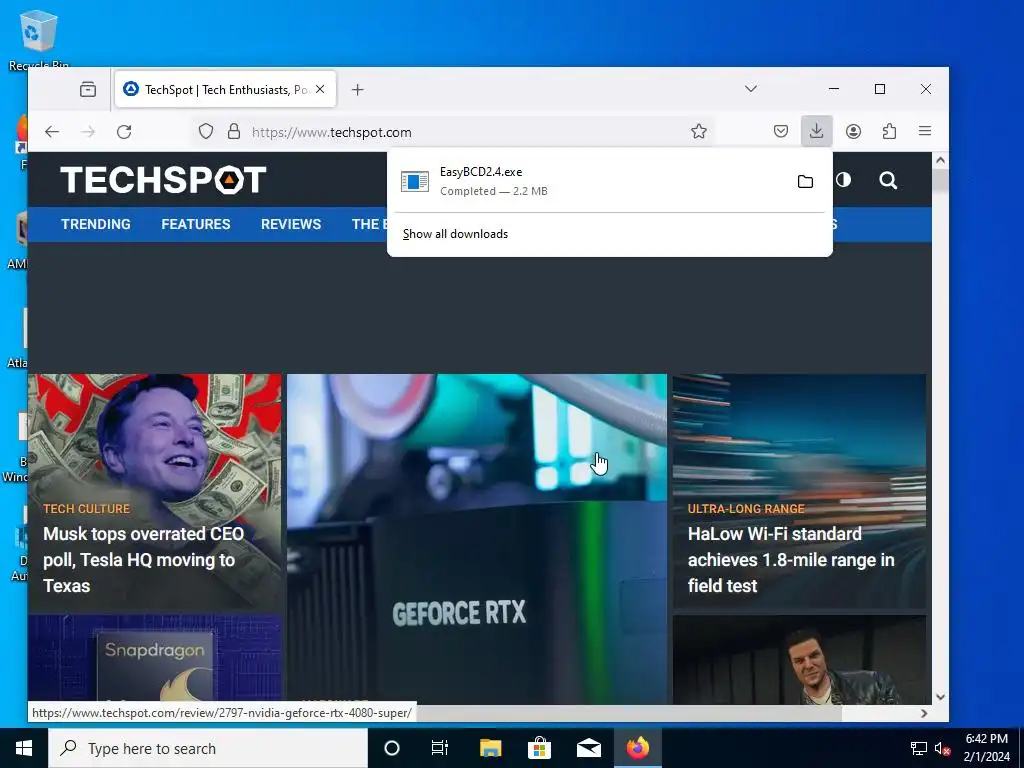The height and width of the screenshot is (768, 1024).
Task: Click Show all downloads
Action: [455, 234]
